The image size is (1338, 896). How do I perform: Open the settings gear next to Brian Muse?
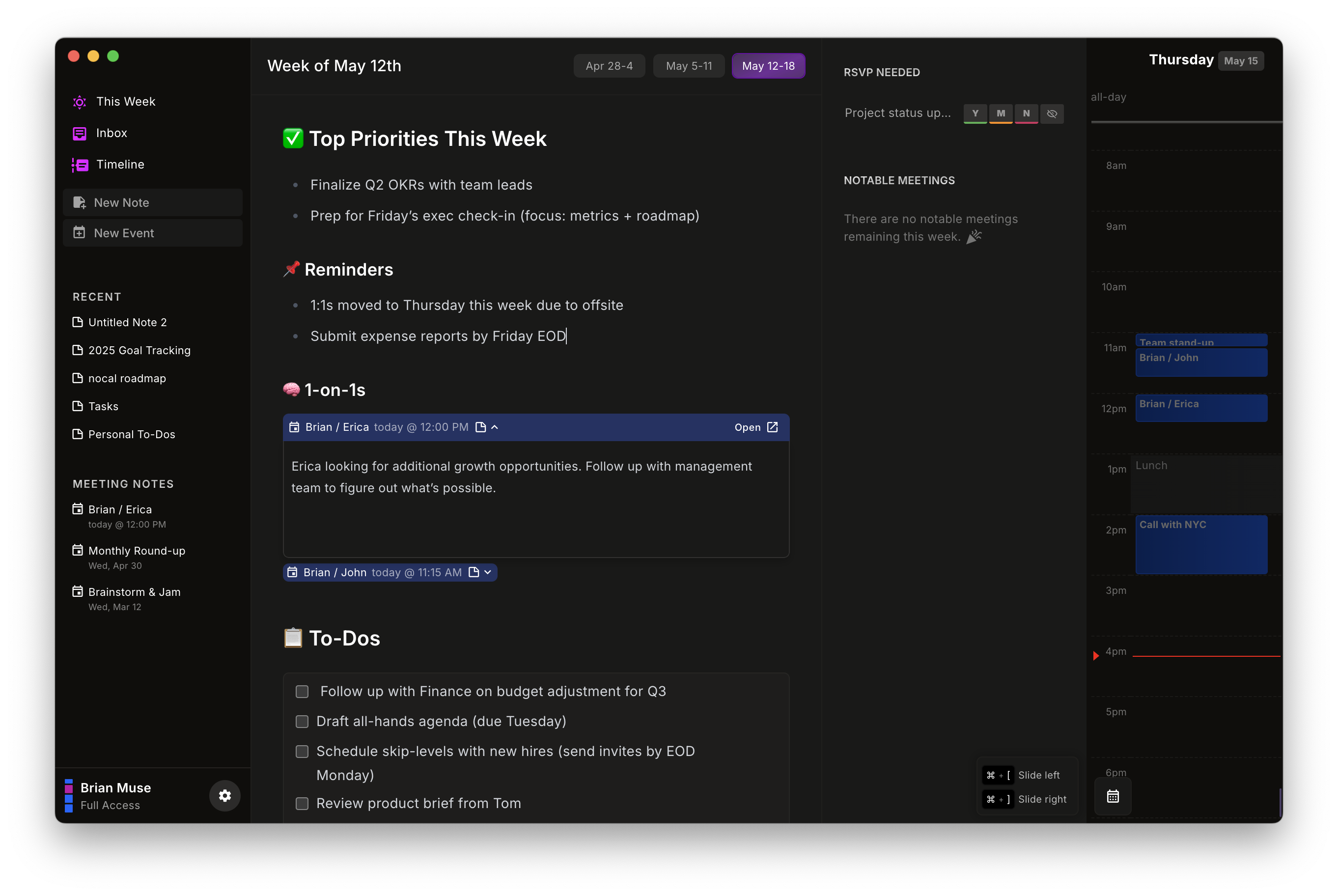[x=224, y=795]
